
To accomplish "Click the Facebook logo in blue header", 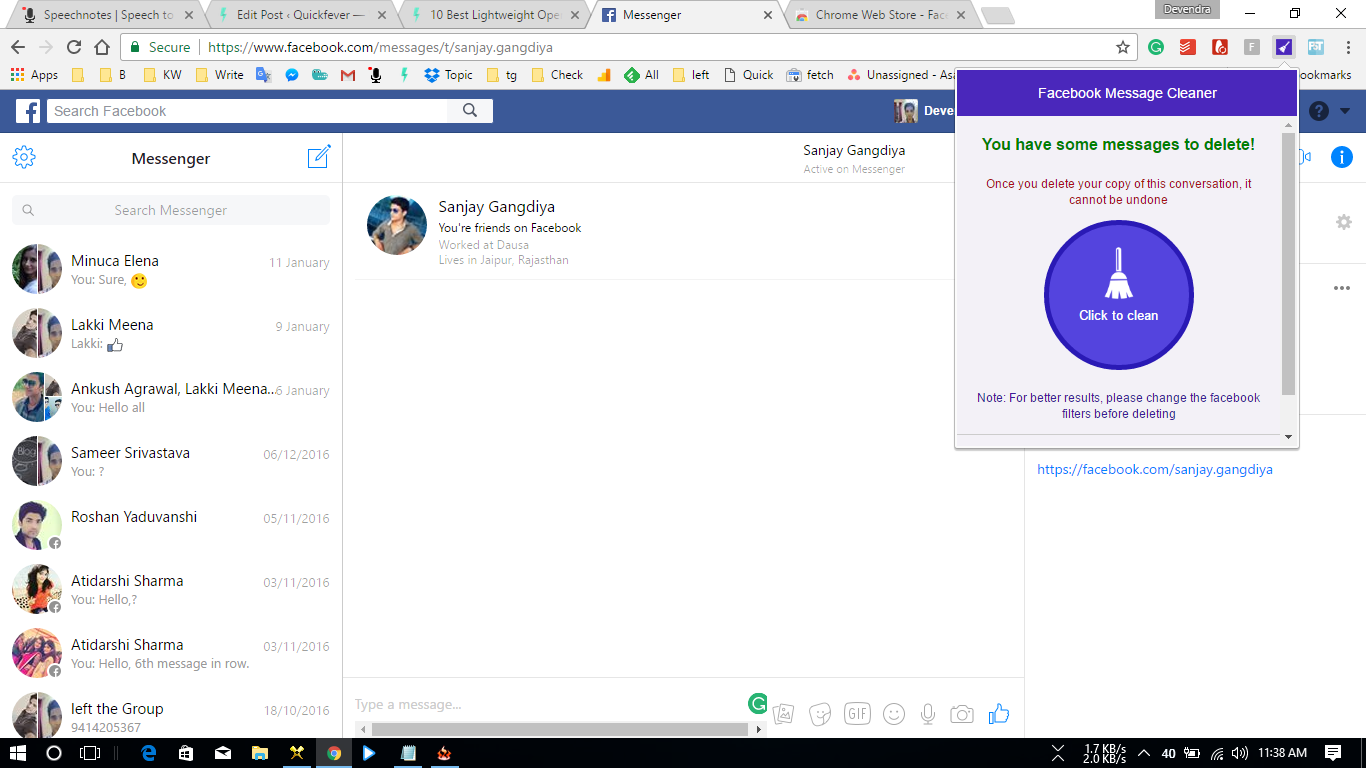I will point(28,111).
